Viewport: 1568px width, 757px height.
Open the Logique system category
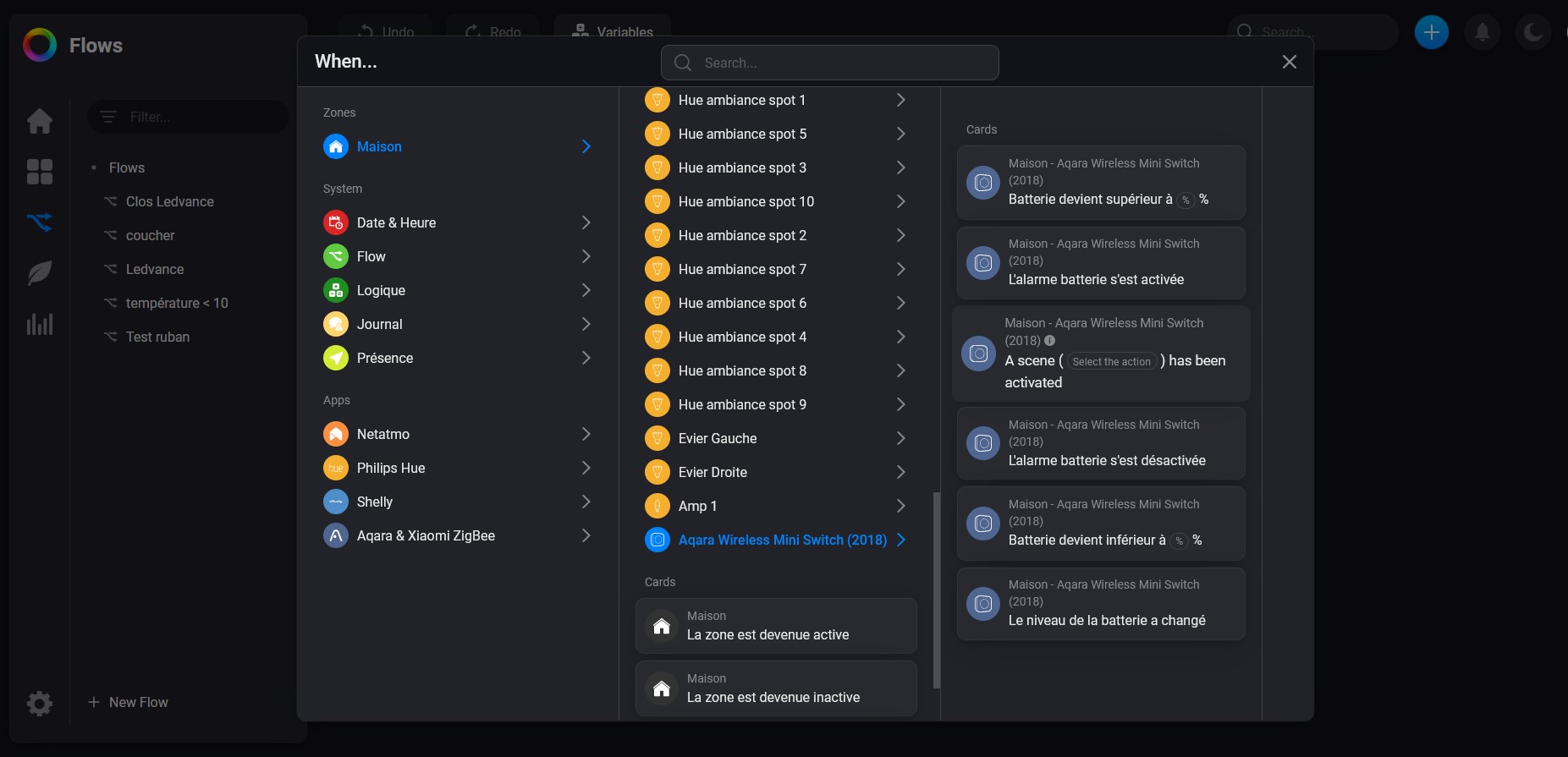tap(458, 290)
